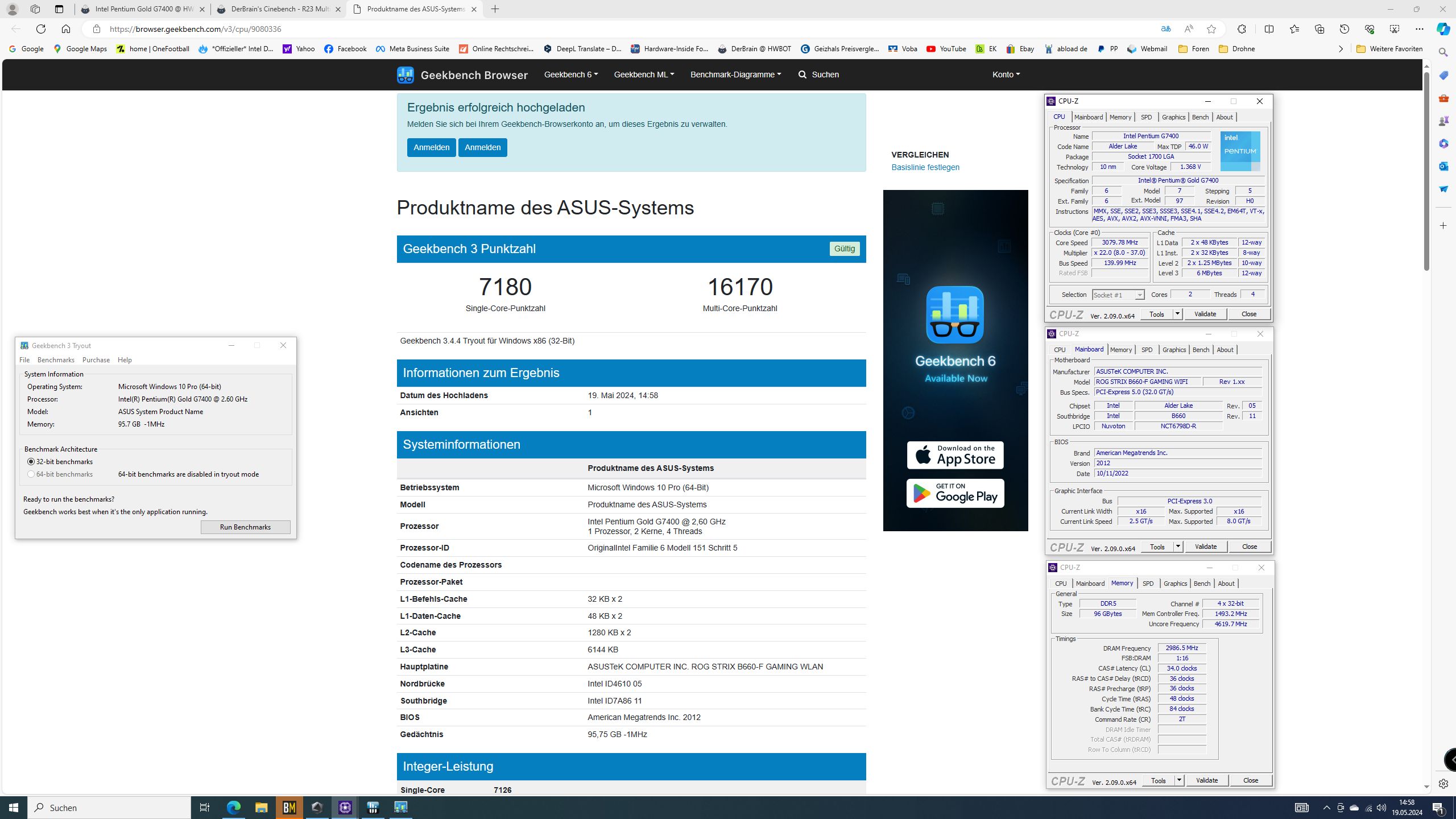Click the read aloud icon in the address bar

(x=1189, y=29)
